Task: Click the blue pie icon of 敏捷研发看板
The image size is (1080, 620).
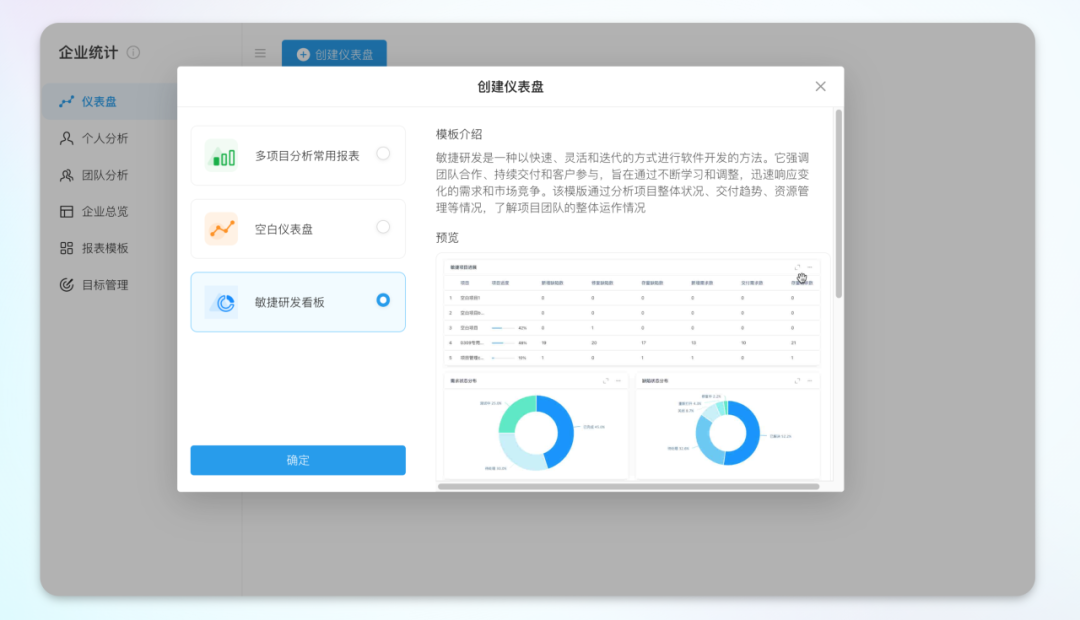Action: pyautogui.click(x=221, y=302)
